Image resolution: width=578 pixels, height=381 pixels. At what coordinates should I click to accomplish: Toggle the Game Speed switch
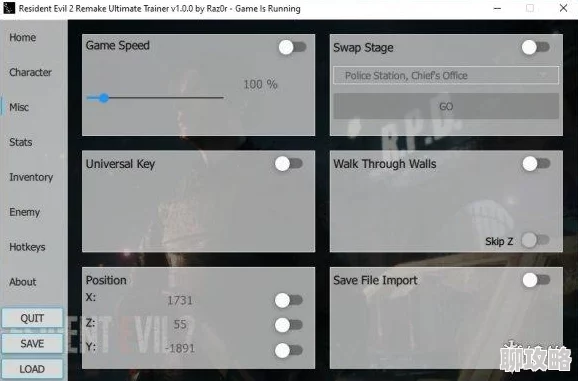pyautogui.click(x=292, y=47)
